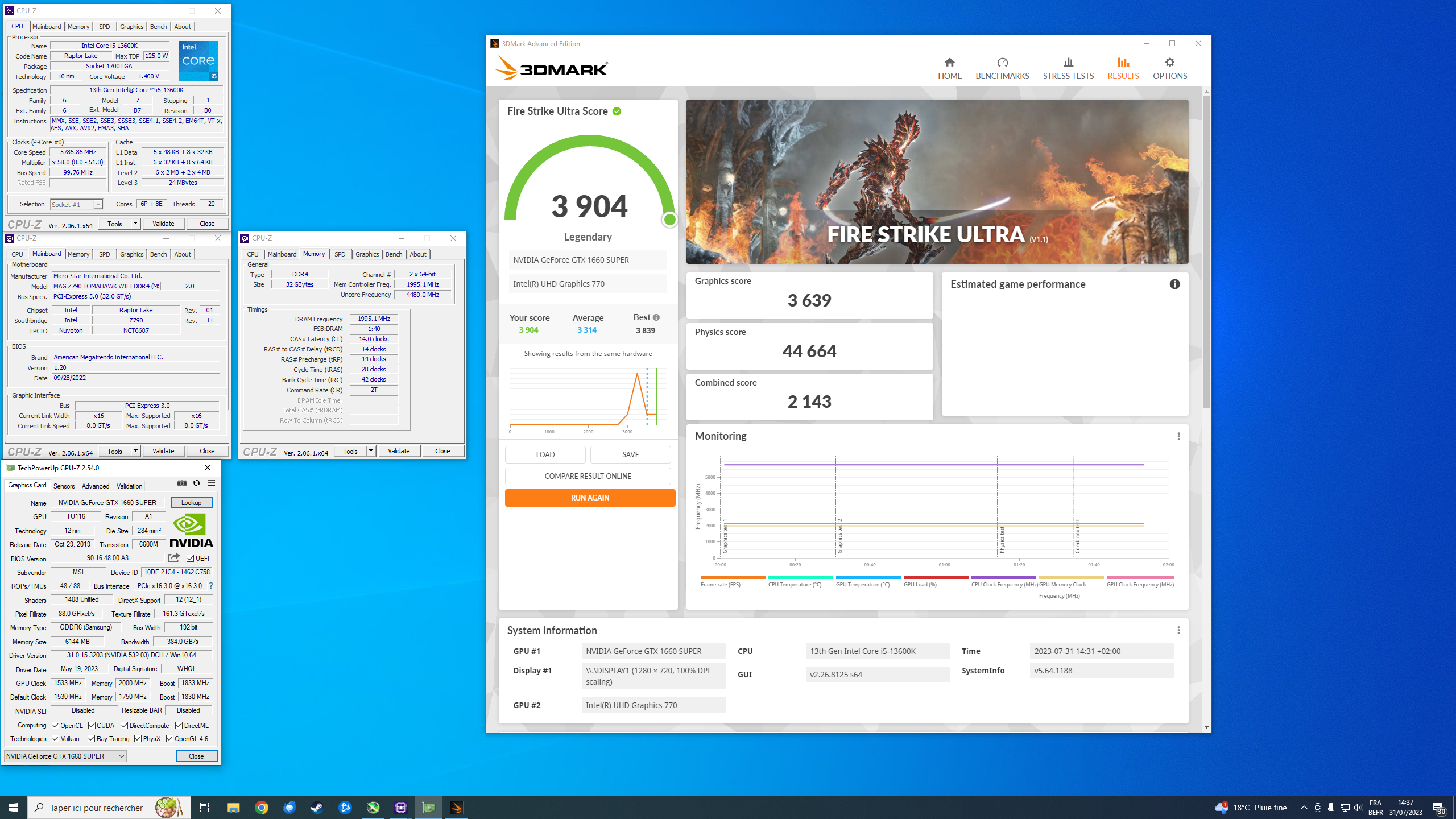
Task: Open Windows Start menu
Action: pyautogui.click(x=14, y=808)
